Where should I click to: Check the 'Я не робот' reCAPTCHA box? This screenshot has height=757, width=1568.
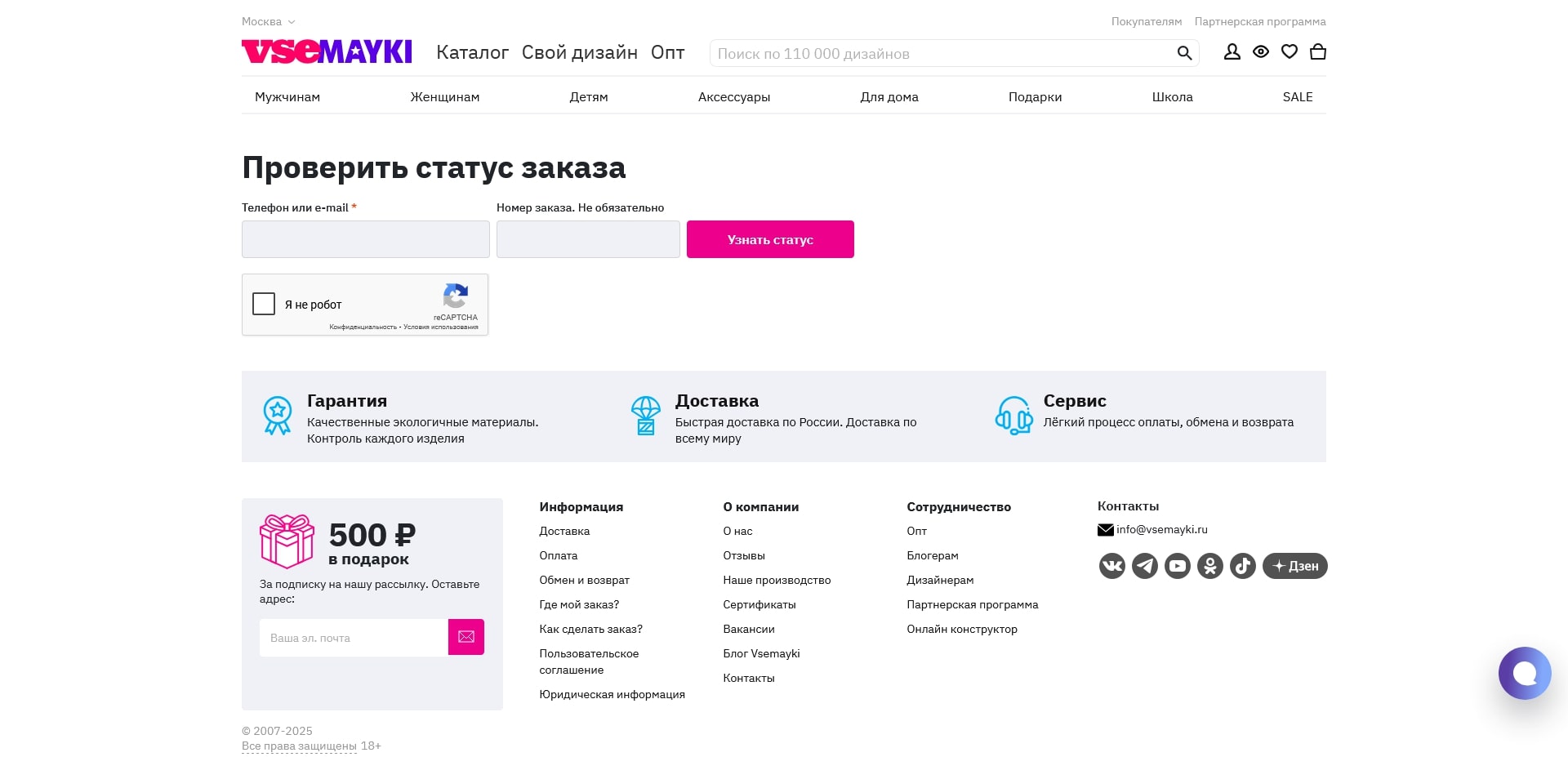[x=264, y=304]
